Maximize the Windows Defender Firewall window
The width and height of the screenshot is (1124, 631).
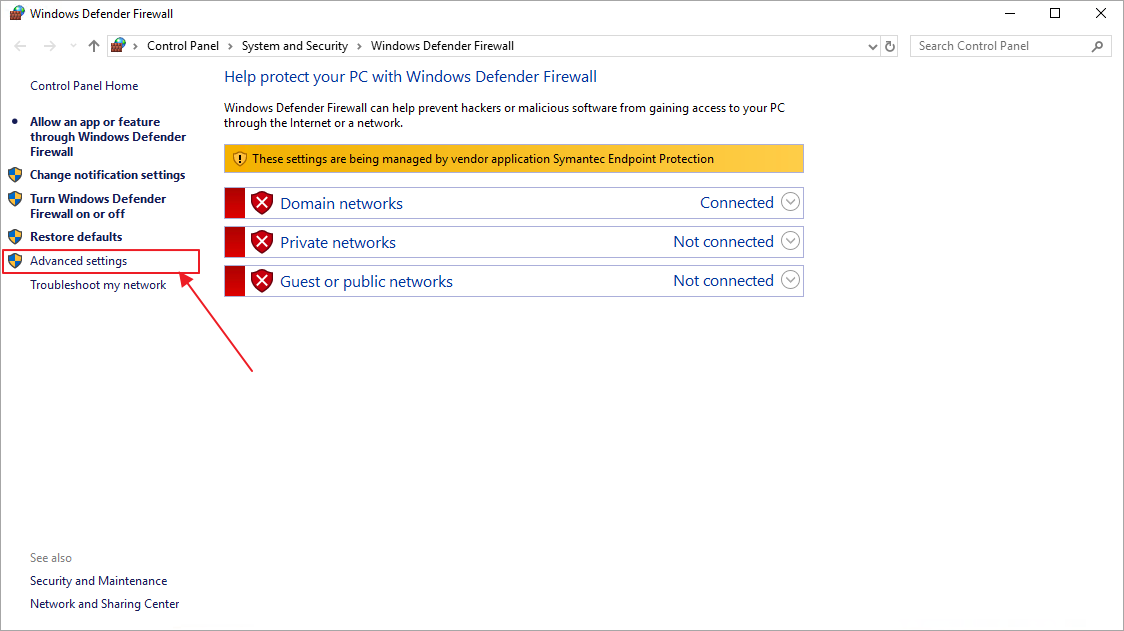pos(1055,14)
